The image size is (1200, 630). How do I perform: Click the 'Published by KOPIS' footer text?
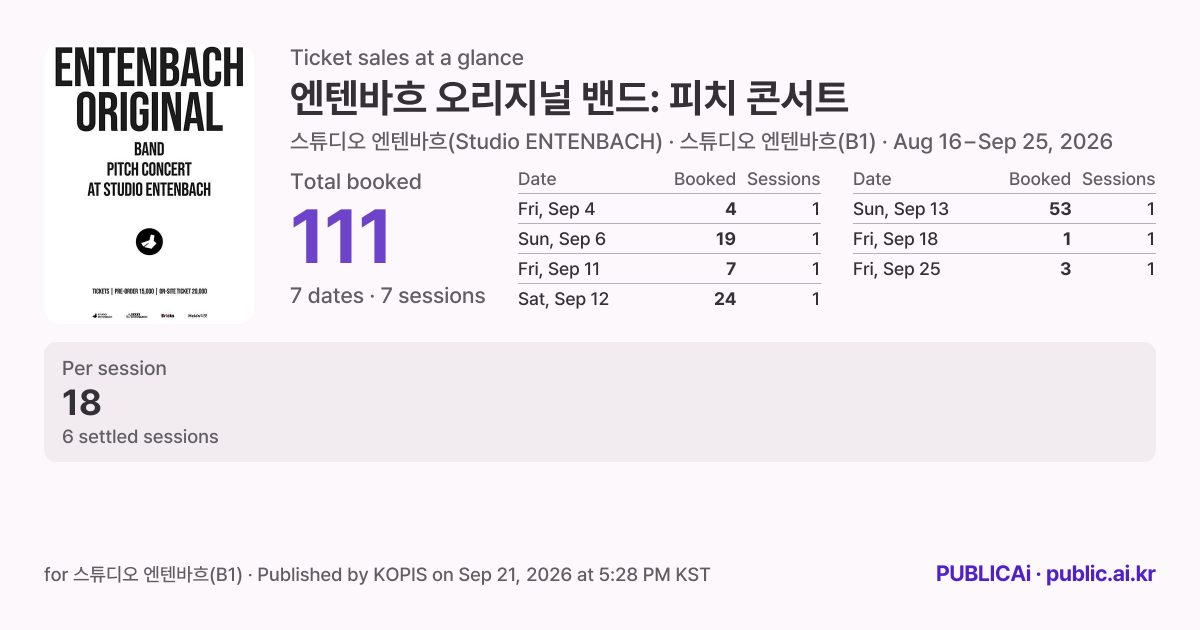342,574
